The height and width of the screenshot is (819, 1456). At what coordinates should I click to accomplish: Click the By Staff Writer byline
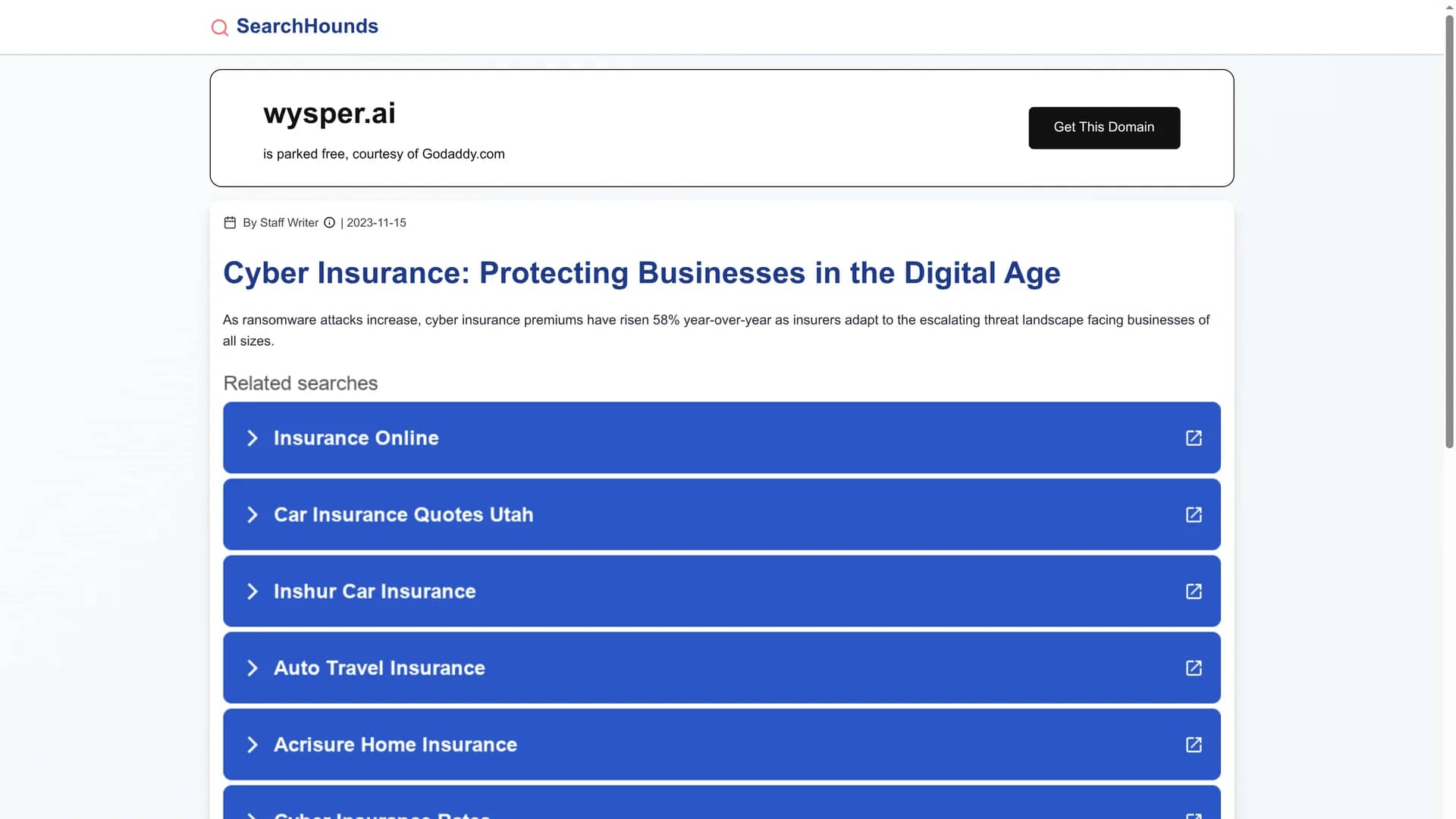[281, 222]
